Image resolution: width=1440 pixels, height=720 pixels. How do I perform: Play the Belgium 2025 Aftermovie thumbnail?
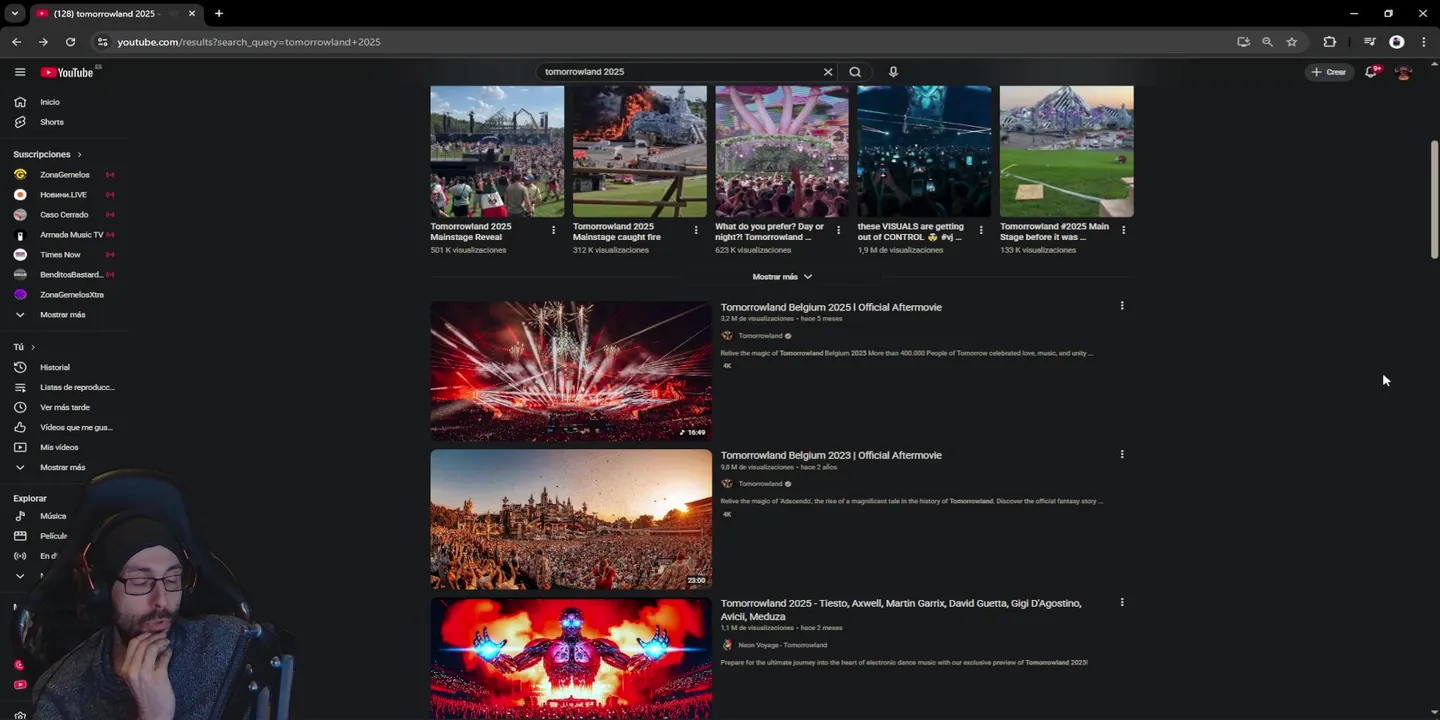[x=571, y=371]
